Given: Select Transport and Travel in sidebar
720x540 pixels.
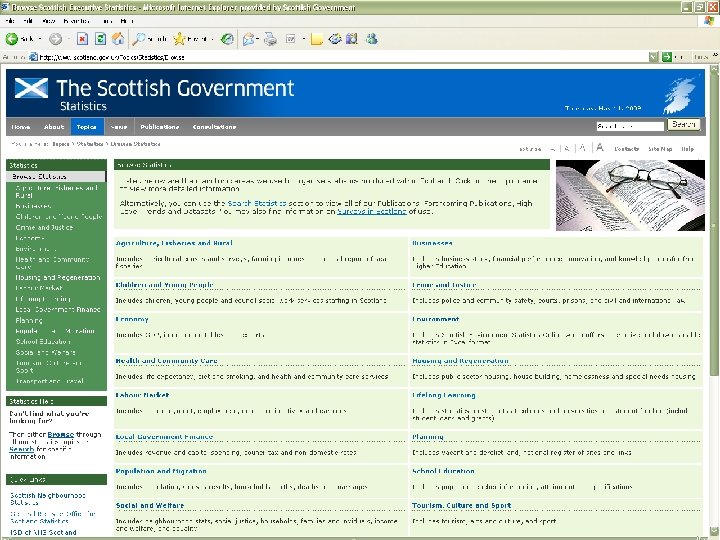Looking at the screenshot, I should click(x=50, y=381).
